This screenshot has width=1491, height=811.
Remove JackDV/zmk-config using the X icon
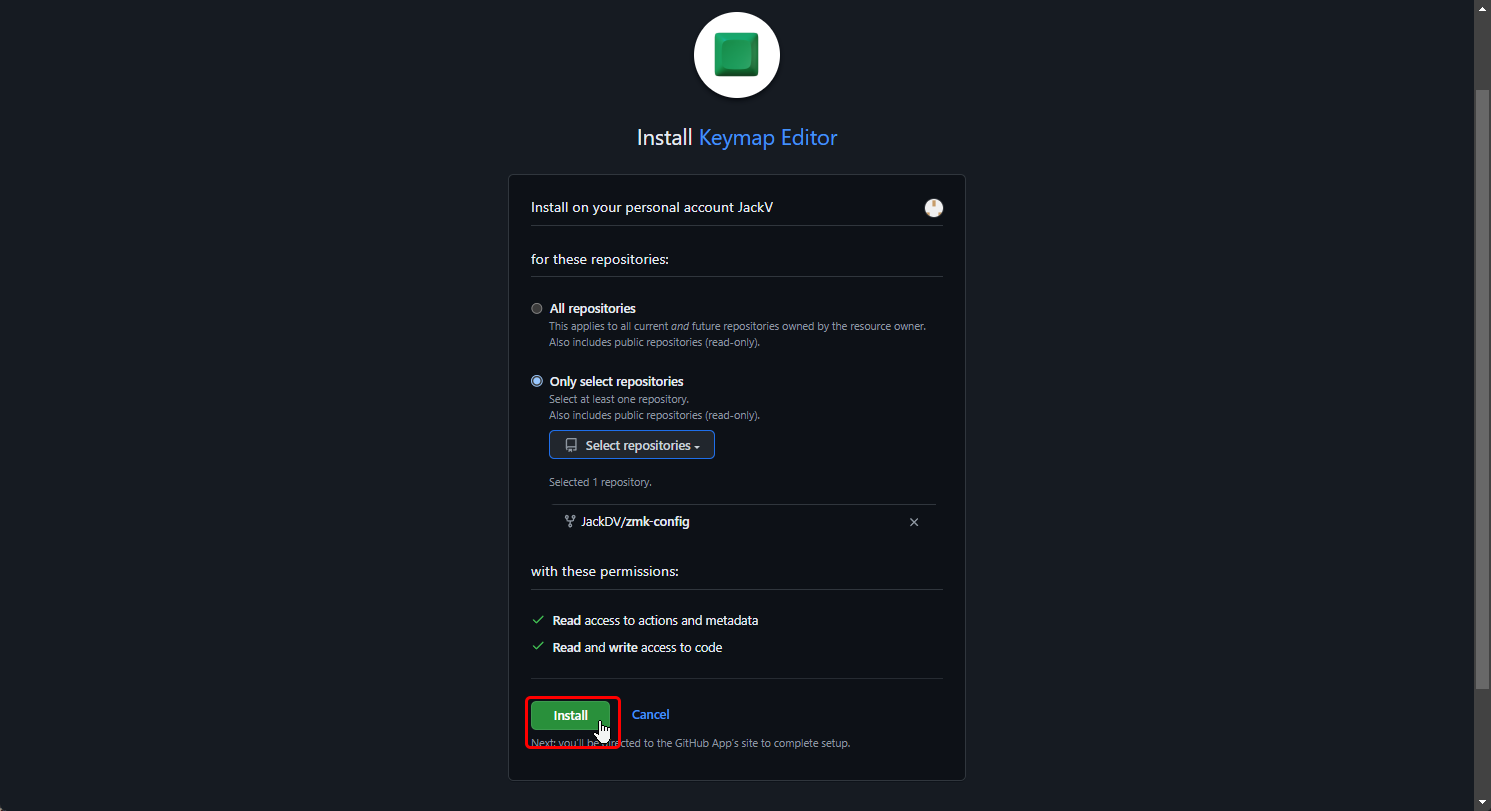pos(913,522)
